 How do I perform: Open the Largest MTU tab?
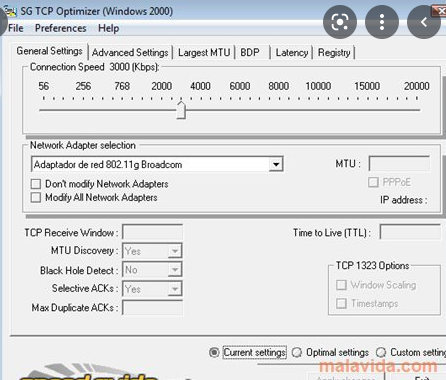tap(204, 53)
